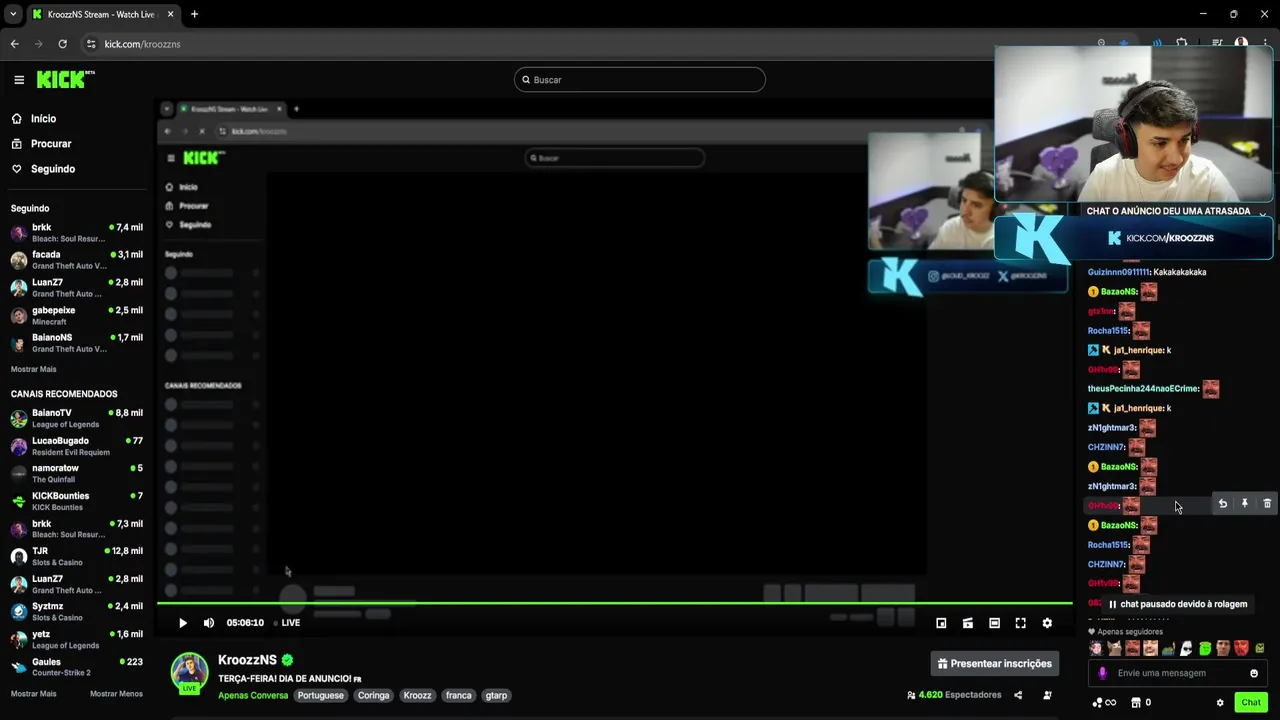Select the Coringa tag
Screen dimensions: 1280x720
(x=374, y=695)
